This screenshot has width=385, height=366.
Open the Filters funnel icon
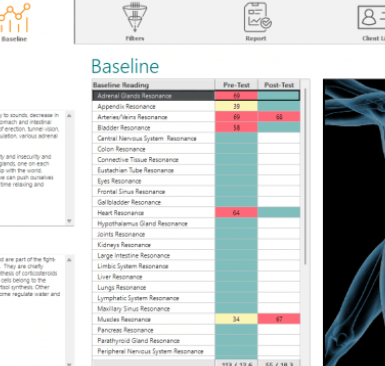[x=135, y=17]
